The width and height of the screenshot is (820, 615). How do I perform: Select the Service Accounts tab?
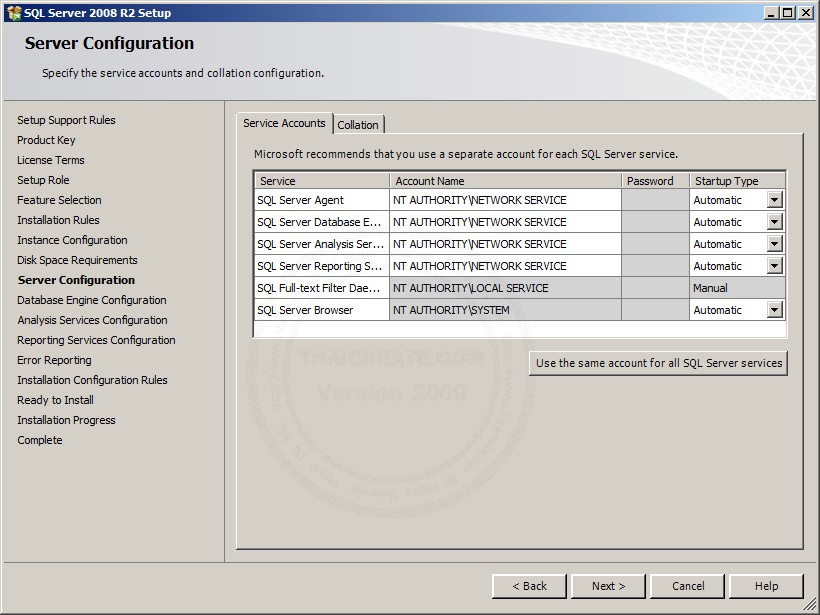tap(284, 123)
